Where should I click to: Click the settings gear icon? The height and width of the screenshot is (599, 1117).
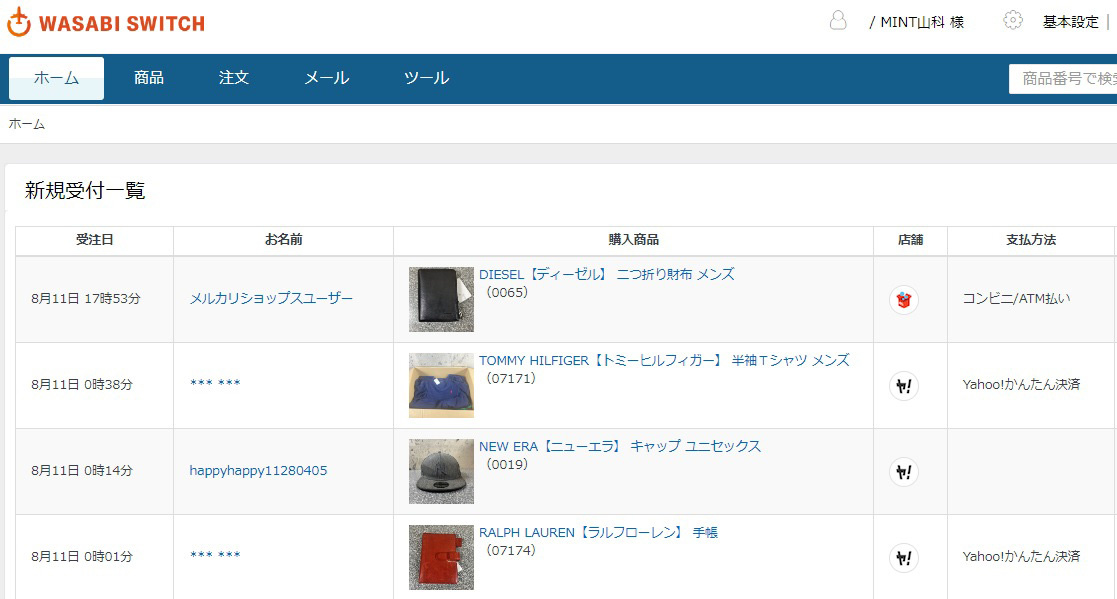(x=1012, y=20)
